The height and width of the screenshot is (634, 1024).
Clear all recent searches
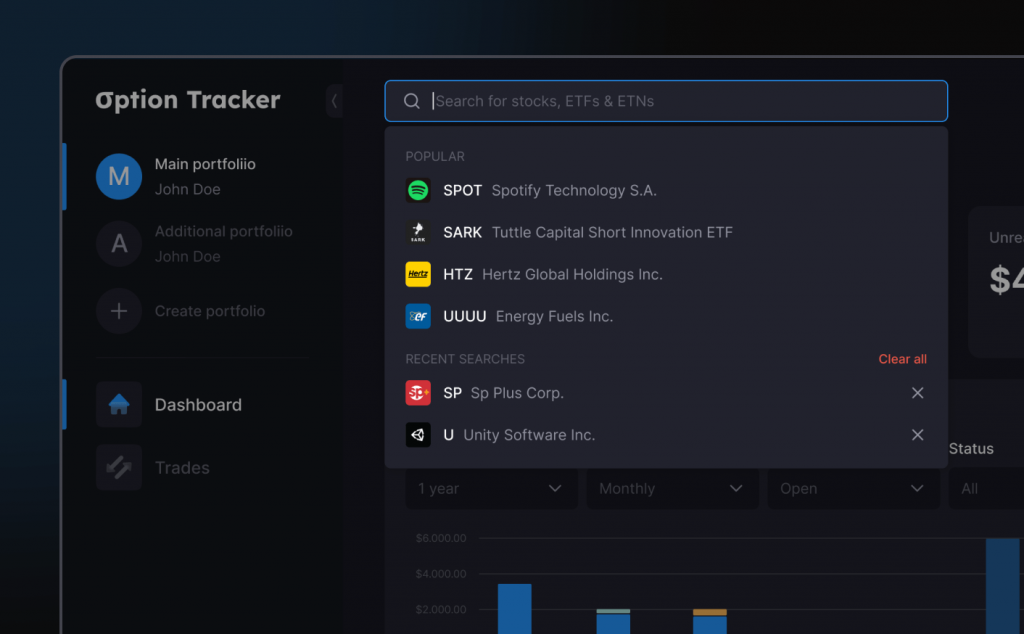[x=903, y=359]
